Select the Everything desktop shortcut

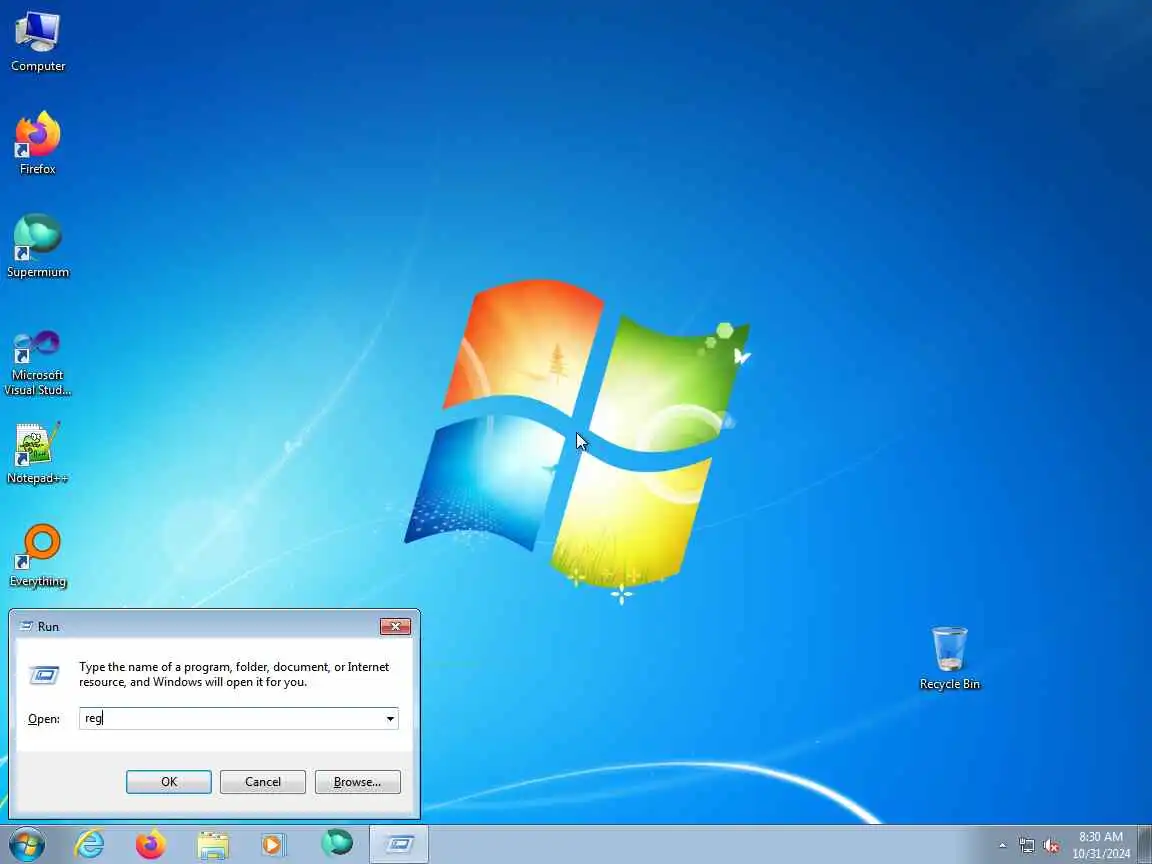coord(37,556)
